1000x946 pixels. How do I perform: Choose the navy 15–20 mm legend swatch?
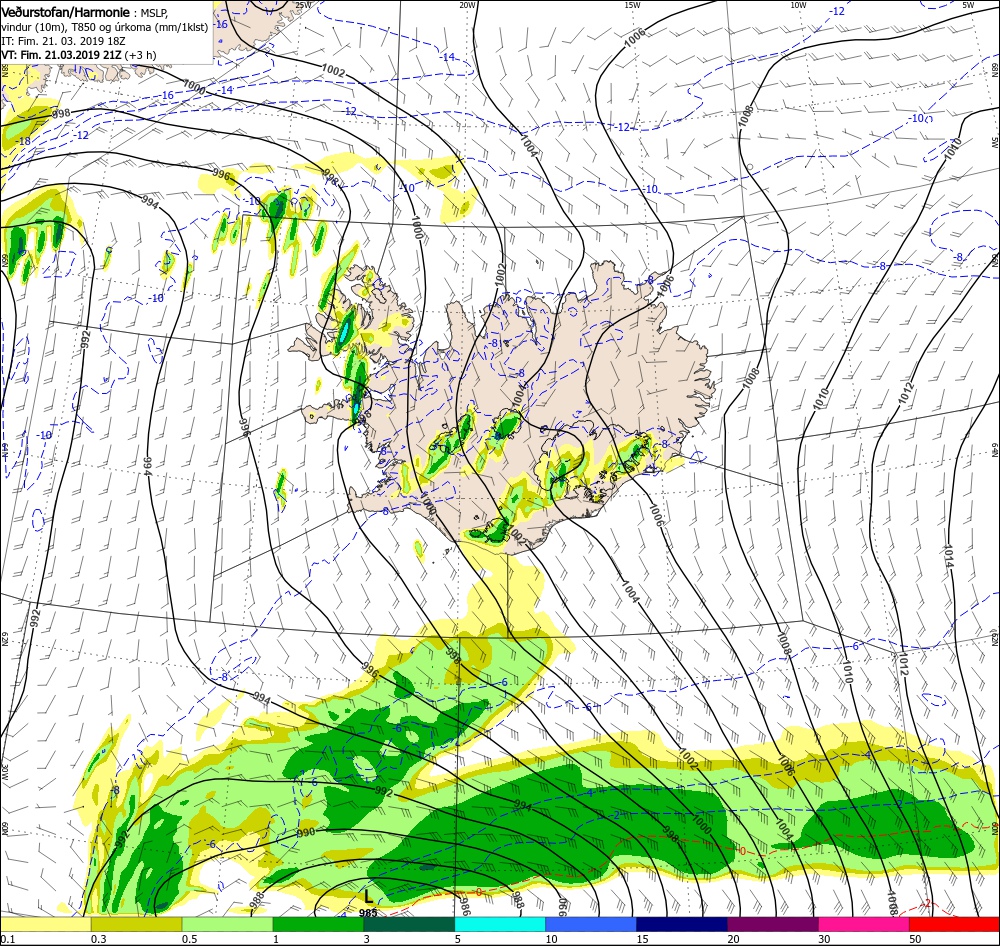682,923
